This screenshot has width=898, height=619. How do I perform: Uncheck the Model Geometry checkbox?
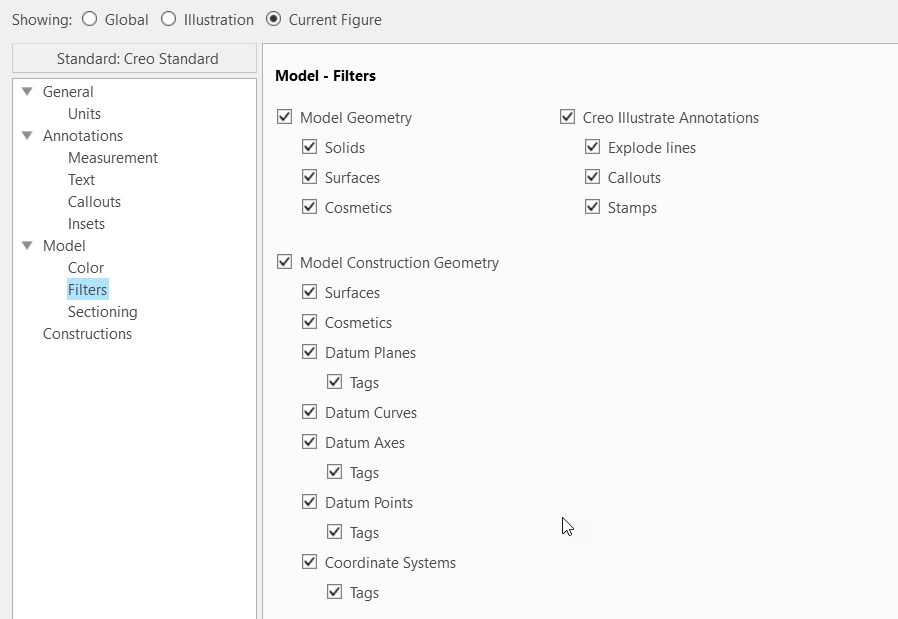[283, 117]
